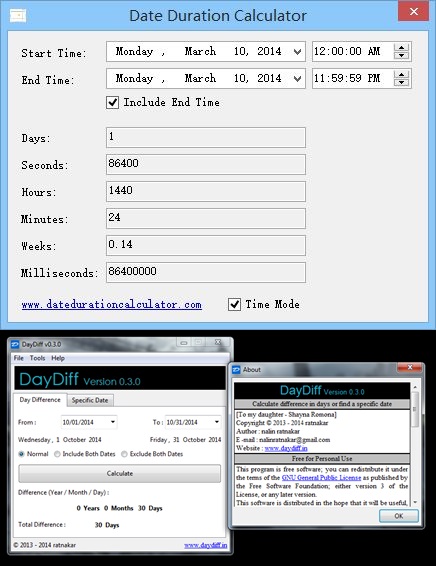Decrease End Time with down spinner
The height and width of the screenshot is (566, 436).
401,83
